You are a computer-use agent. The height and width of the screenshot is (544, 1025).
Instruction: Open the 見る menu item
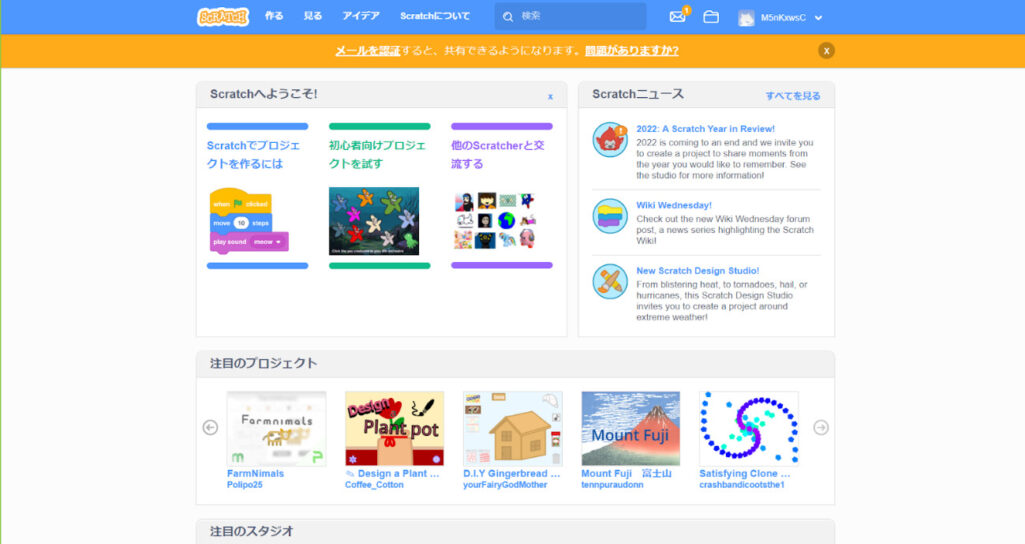point(312,16)
